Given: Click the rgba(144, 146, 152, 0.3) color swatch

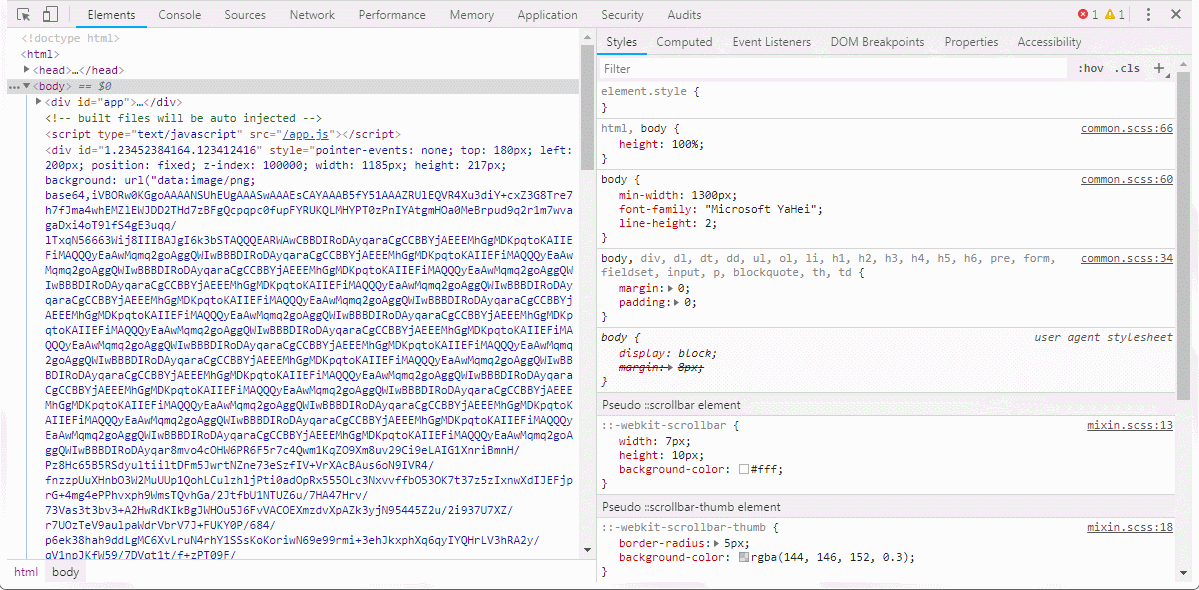Looking at the screenshot, I should pyautogui.click(x=744, y=557).
